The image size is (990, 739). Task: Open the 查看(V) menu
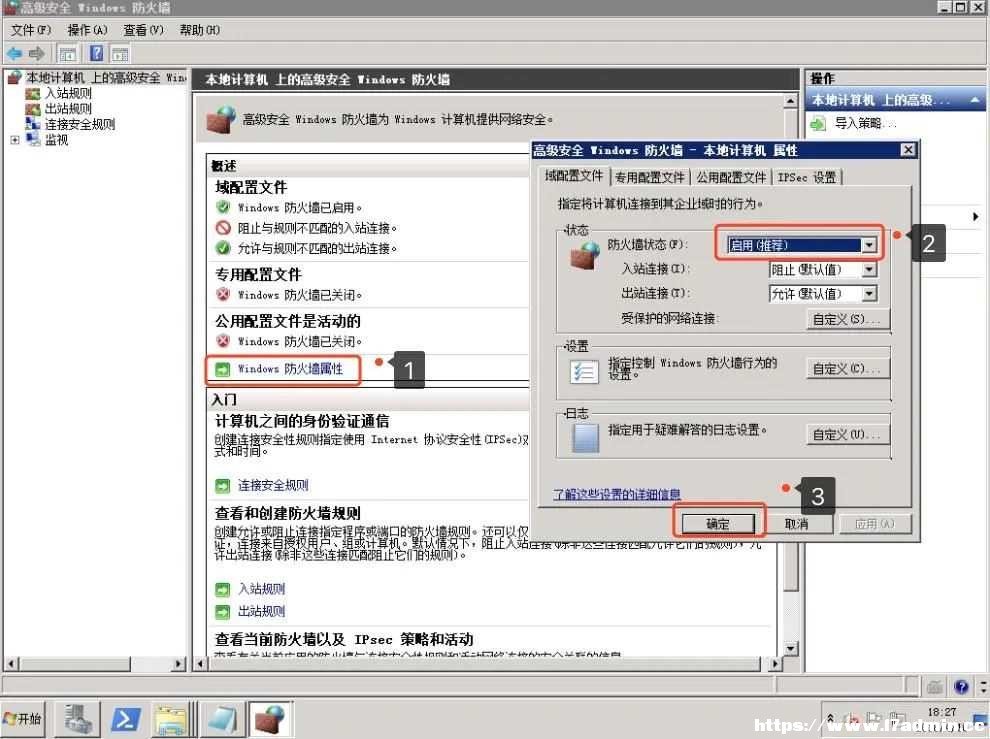point(143,30)
